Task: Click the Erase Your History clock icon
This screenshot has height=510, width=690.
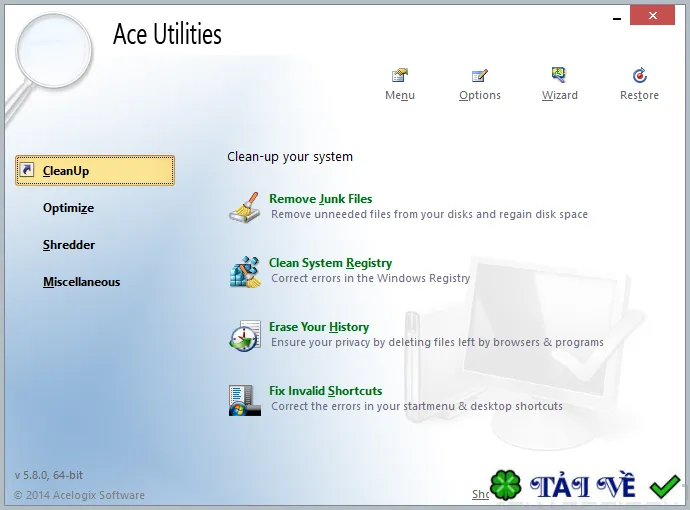Action: tap(245, 336)
